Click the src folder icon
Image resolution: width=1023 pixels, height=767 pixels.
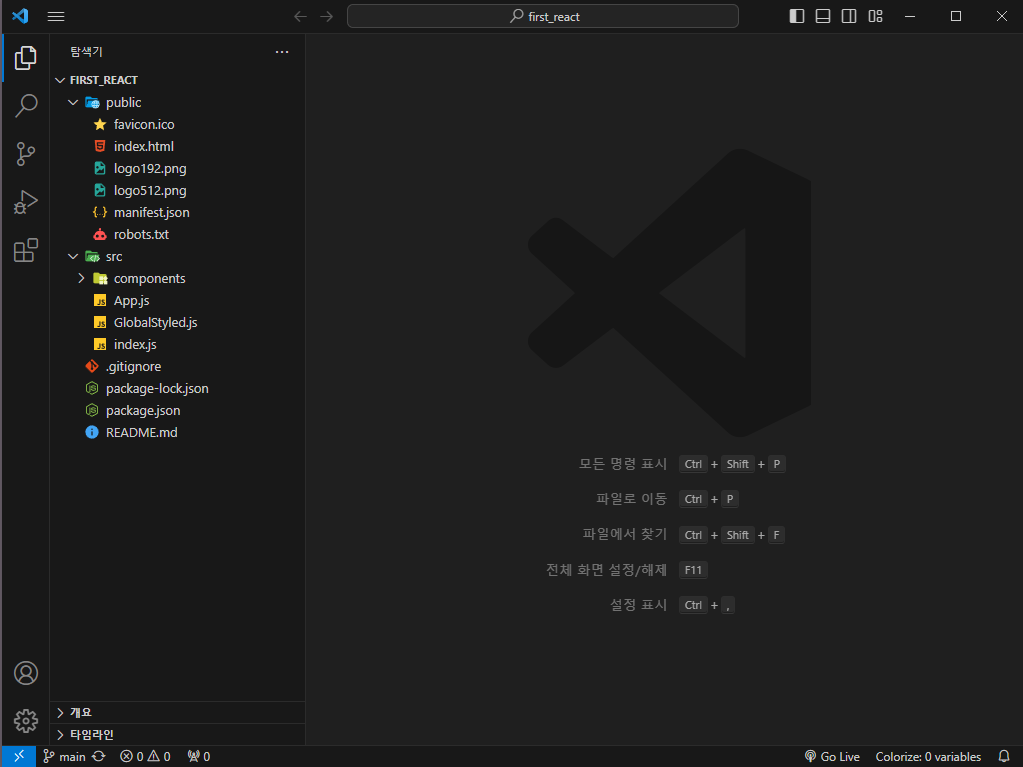click(92, 256)
